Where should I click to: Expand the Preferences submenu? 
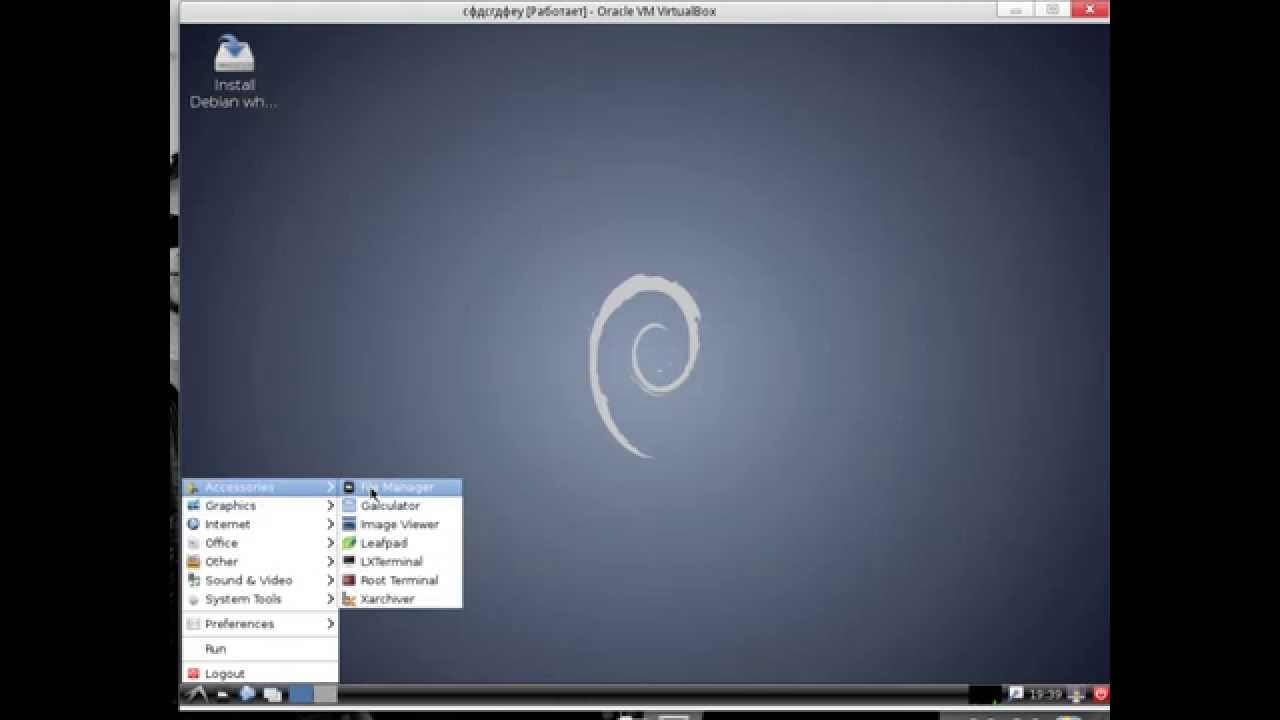260,624
